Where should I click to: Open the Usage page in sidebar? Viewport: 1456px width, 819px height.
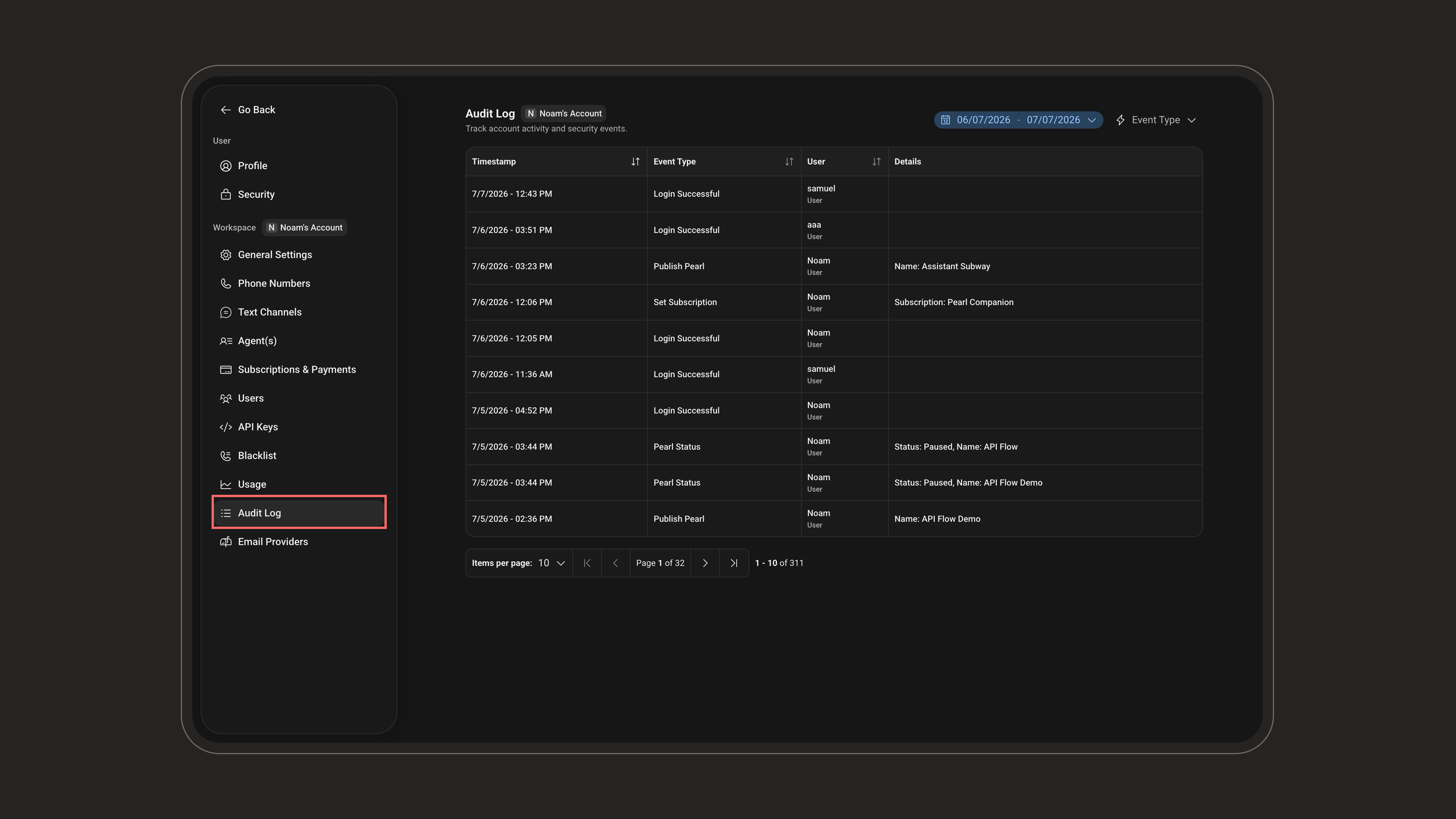[299, 484]
